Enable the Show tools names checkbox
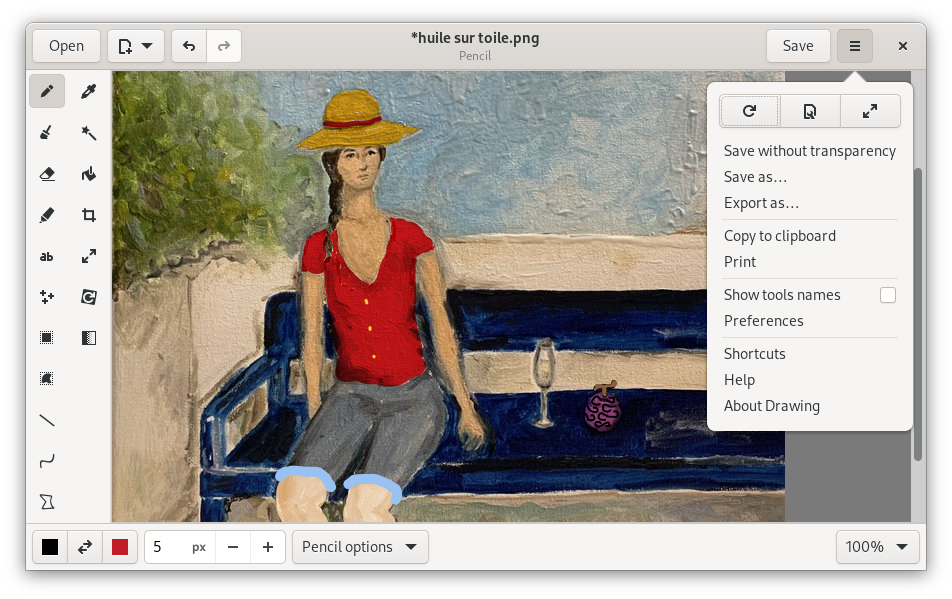This screenshot has width=952, height=599. pos(888,295)
